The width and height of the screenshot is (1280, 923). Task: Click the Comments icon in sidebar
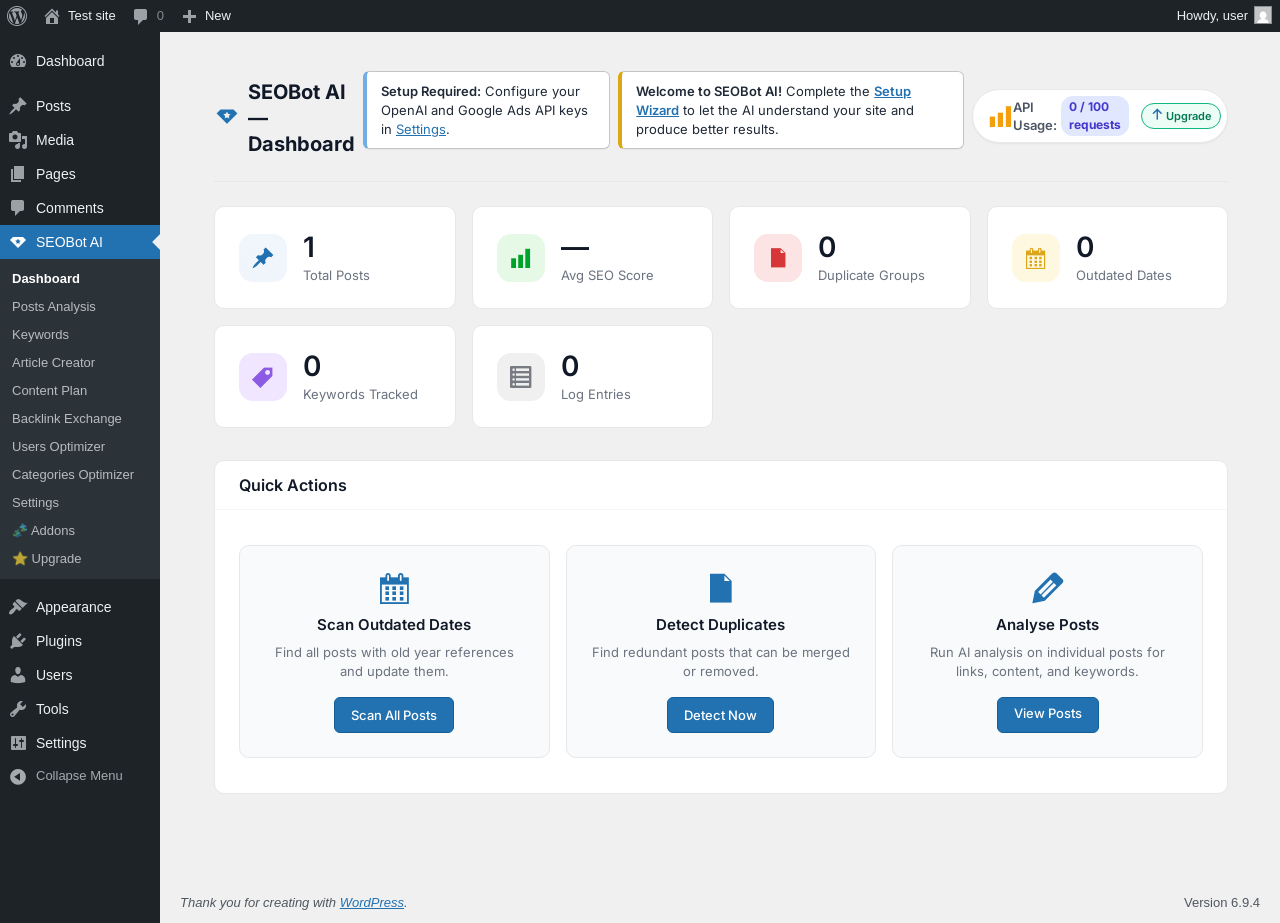[x=18, y=208]
